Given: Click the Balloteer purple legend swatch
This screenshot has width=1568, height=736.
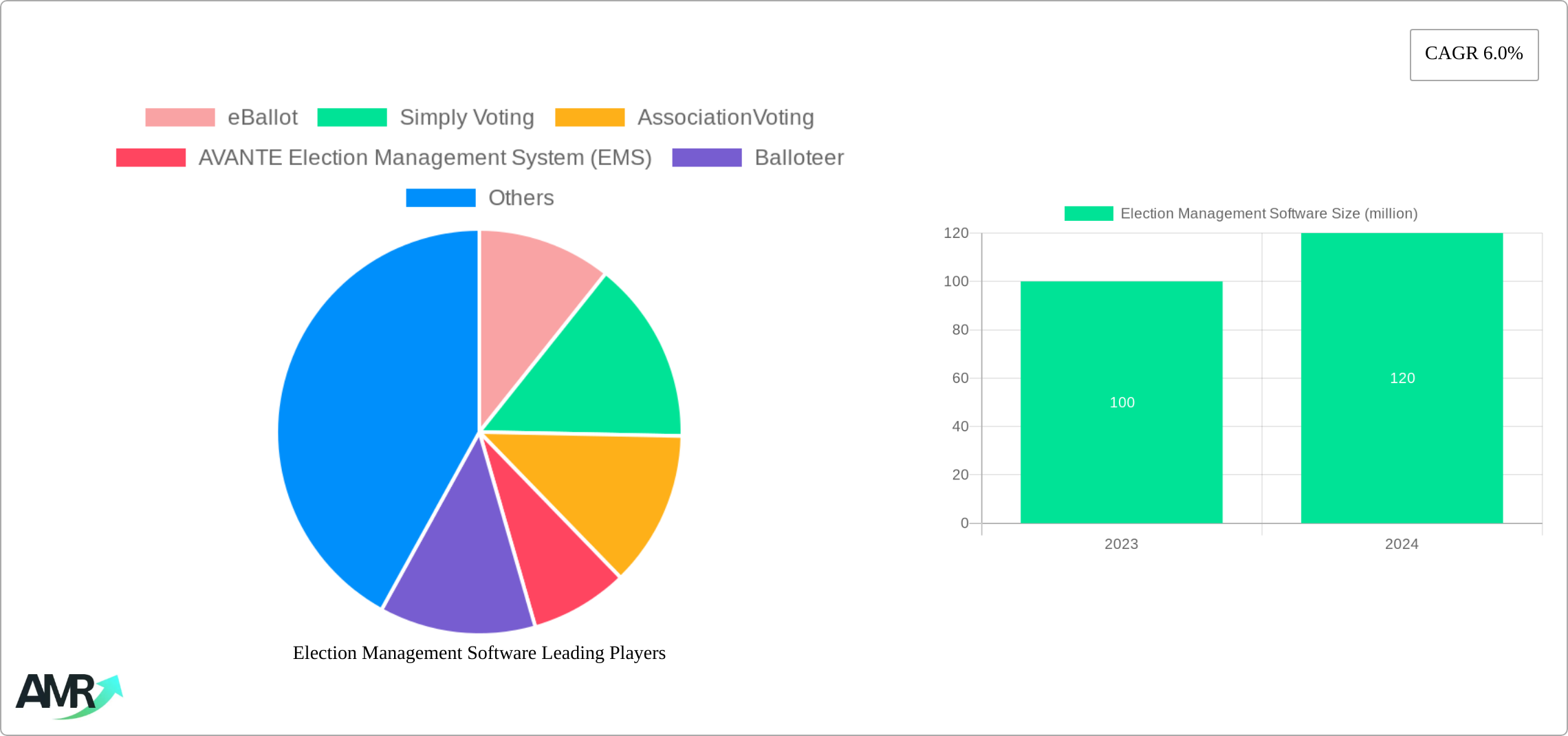Looking at the screenshot, I should pyautogui.click(x=707, y=158).
